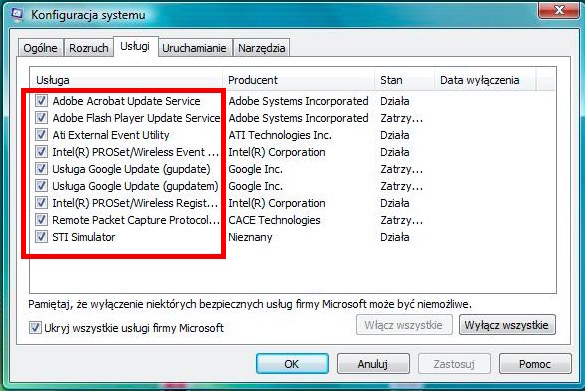Sort by Stan column header

[405, 79]
